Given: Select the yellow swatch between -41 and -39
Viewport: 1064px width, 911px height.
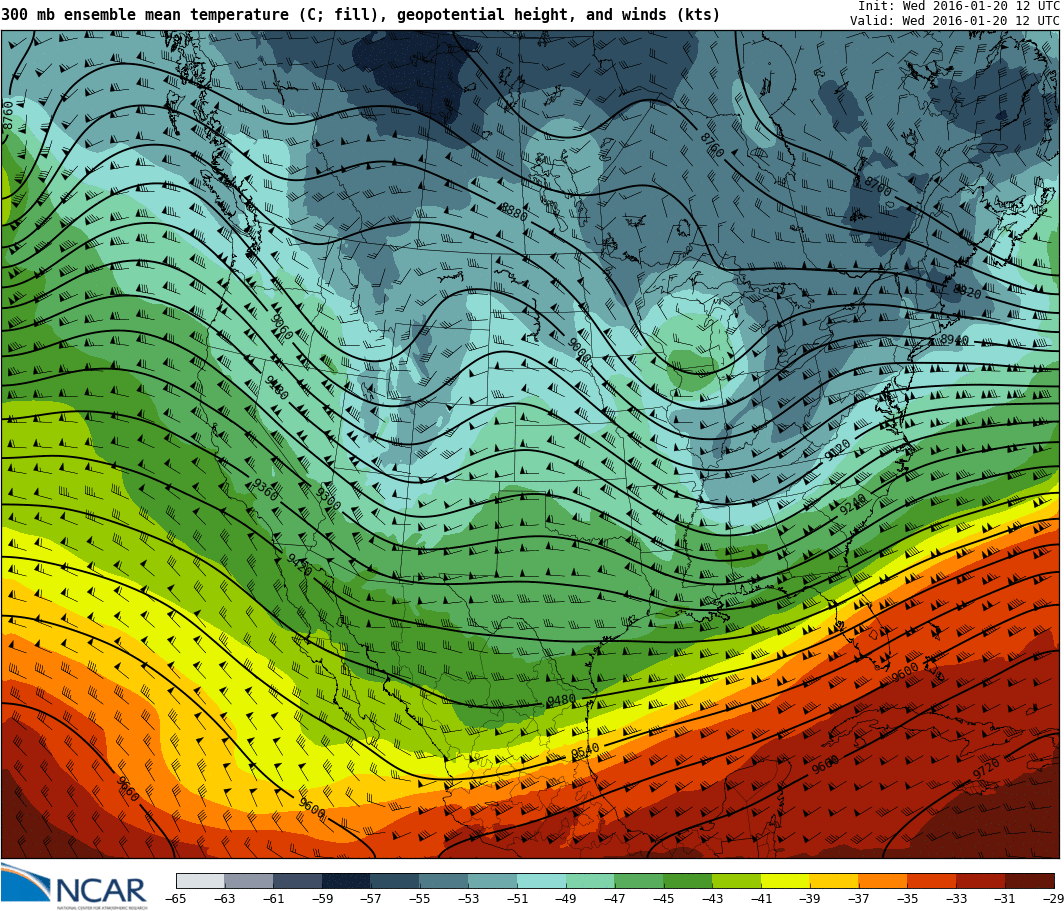Looking at the screenshot, I should pyautogui.click(x=785, y=881).
